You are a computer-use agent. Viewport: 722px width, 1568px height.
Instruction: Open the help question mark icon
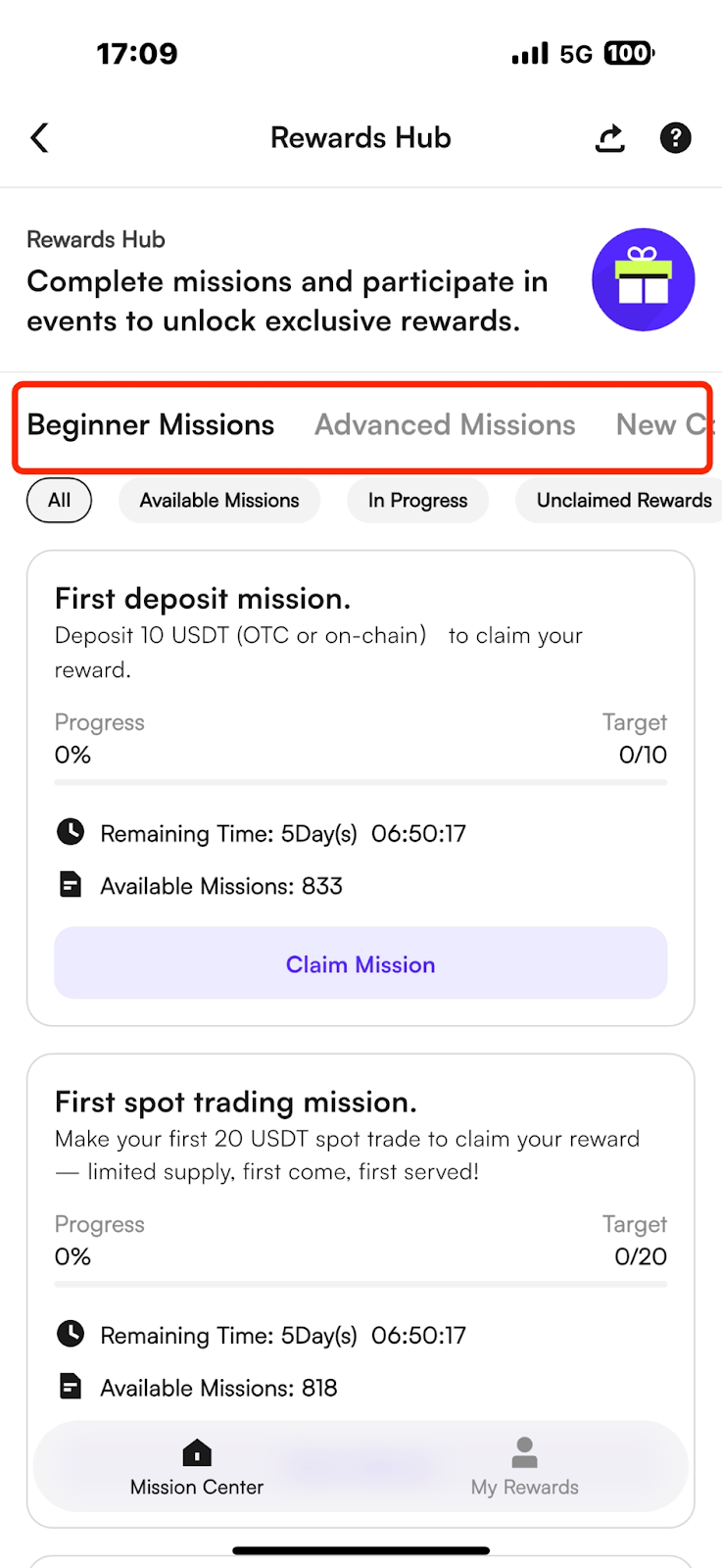(x=675, y=138)
